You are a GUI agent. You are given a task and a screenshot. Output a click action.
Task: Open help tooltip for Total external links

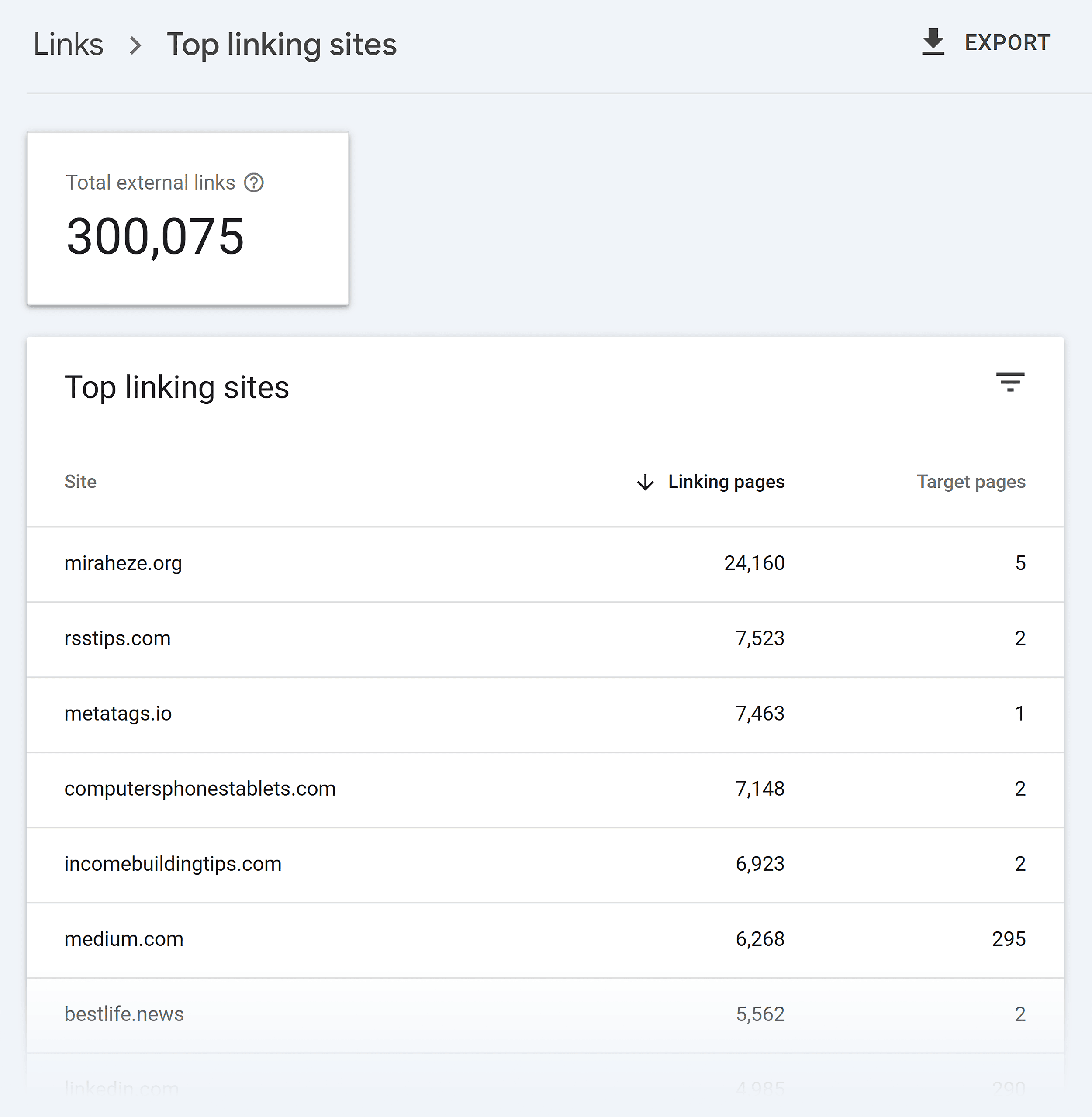pos(255,183)
